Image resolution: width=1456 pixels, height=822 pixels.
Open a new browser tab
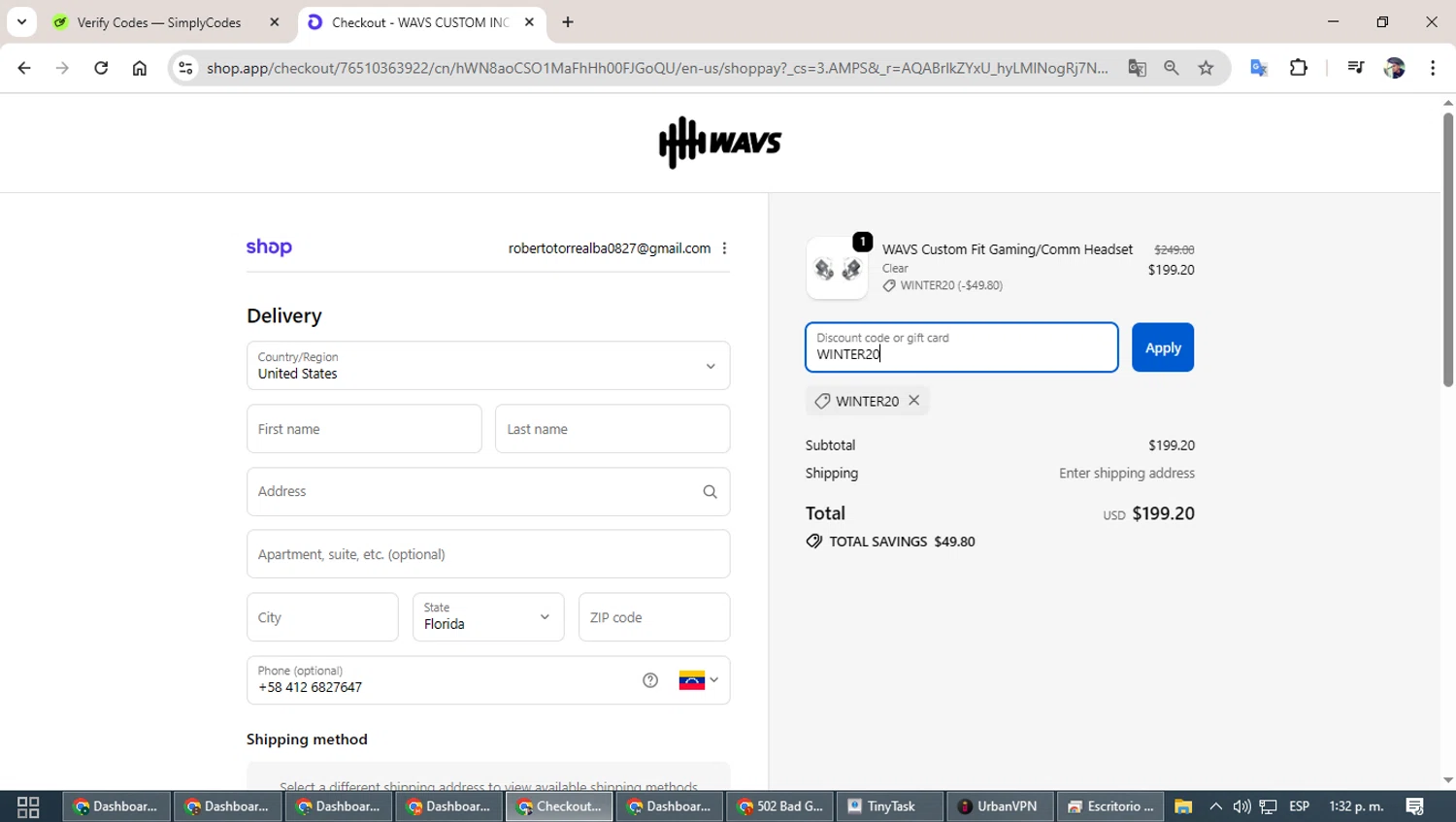pyautogui.click(x=568, y=21)
